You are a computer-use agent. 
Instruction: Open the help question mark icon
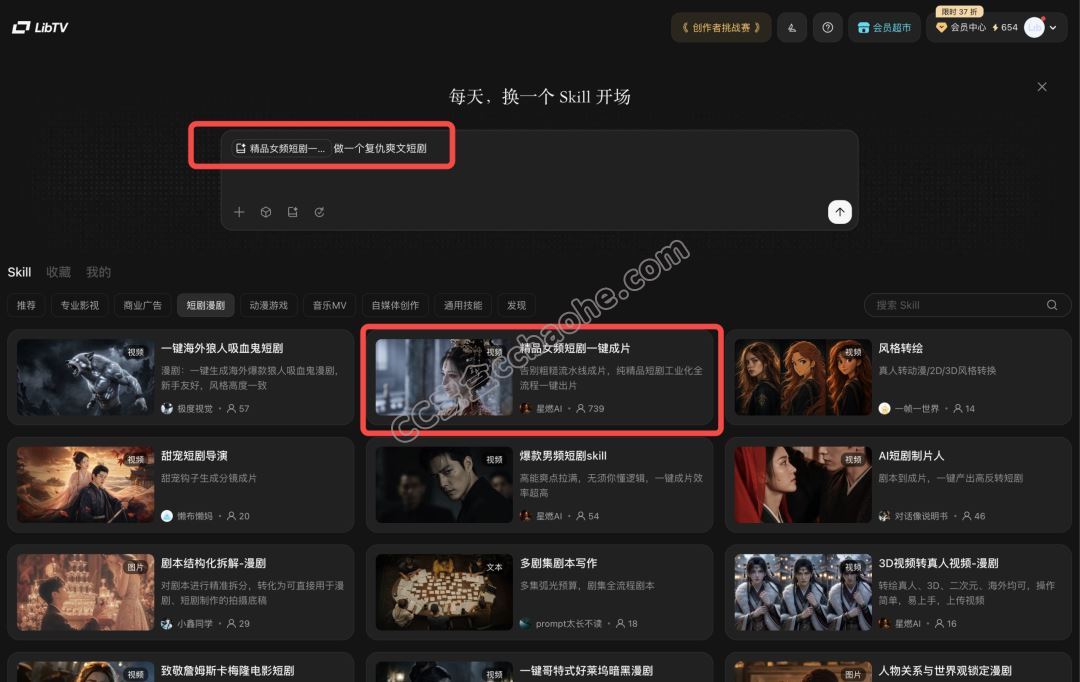[x=828, y=28]
